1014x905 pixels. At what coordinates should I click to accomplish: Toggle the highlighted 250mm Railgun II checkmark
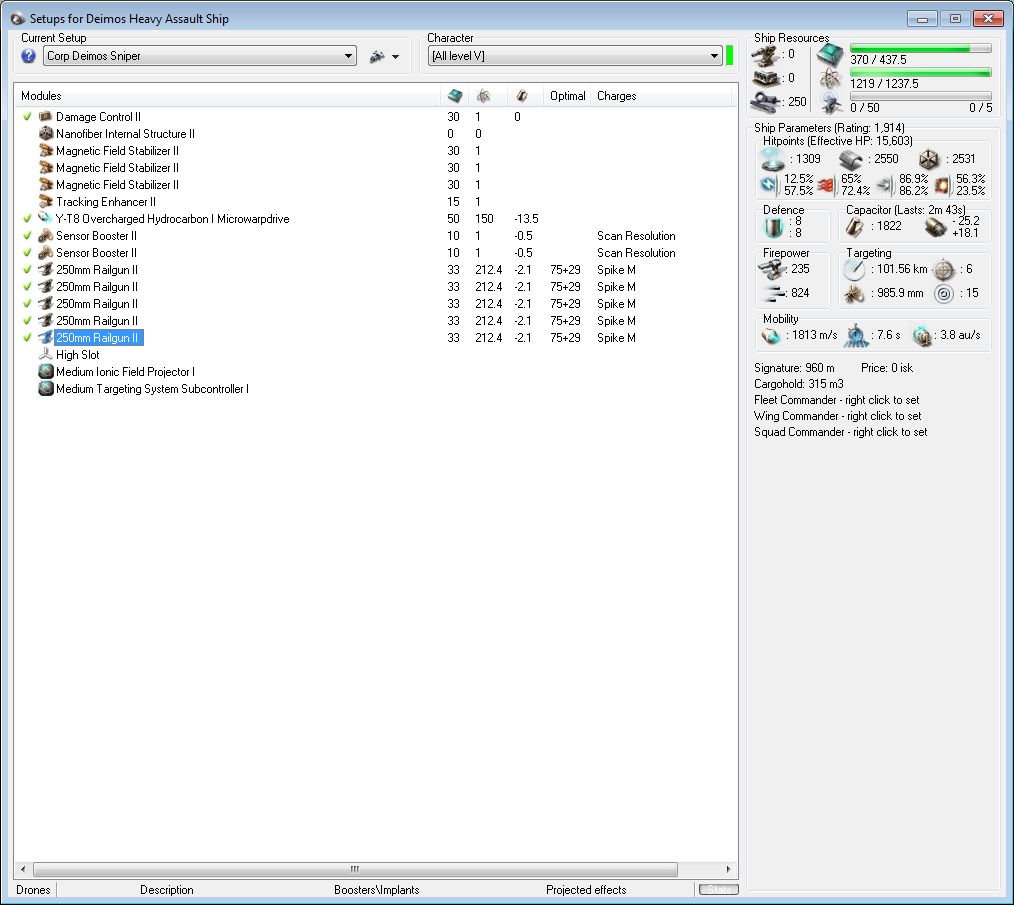27,337
